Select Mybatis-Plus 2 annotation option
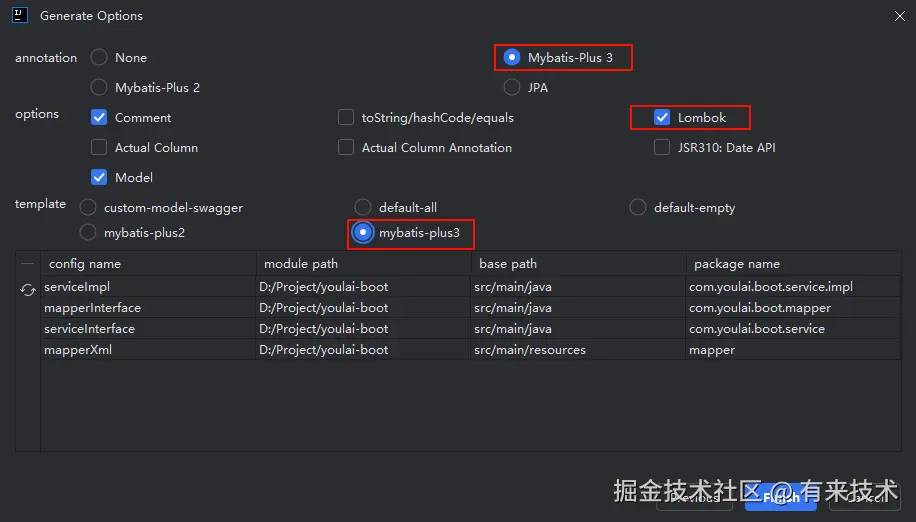 tap(99, 88)
